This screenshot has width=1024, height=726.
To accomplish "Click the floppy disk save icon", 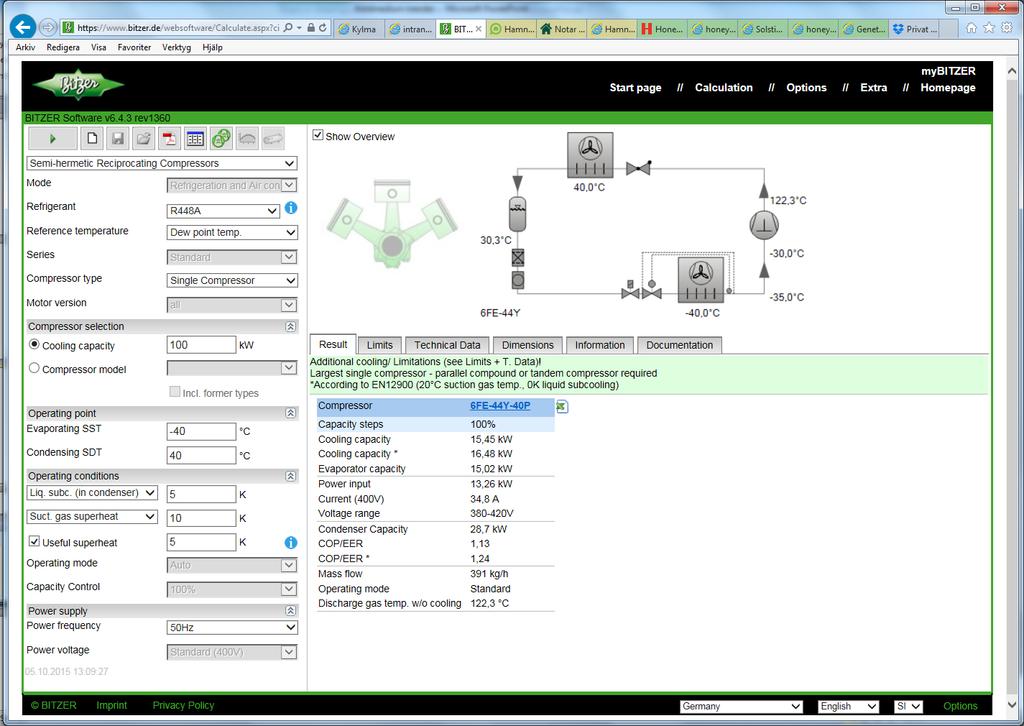I will pyautogui.click(x=118, y=138).
